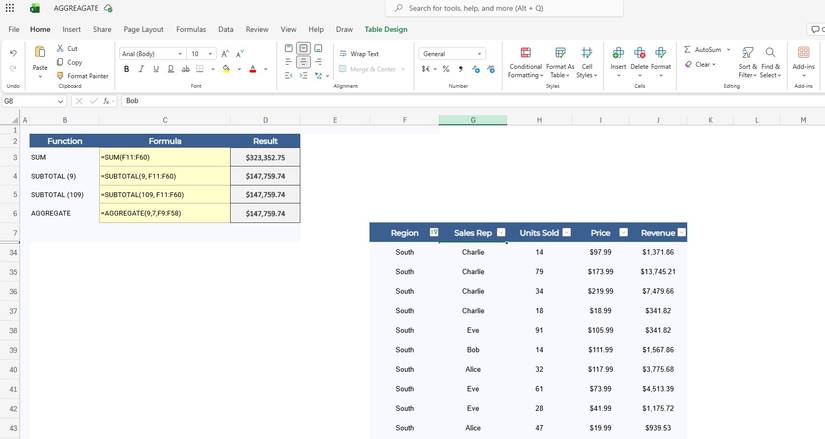
Task: Click the Redo arrow icon
Action: click(13, 68)
